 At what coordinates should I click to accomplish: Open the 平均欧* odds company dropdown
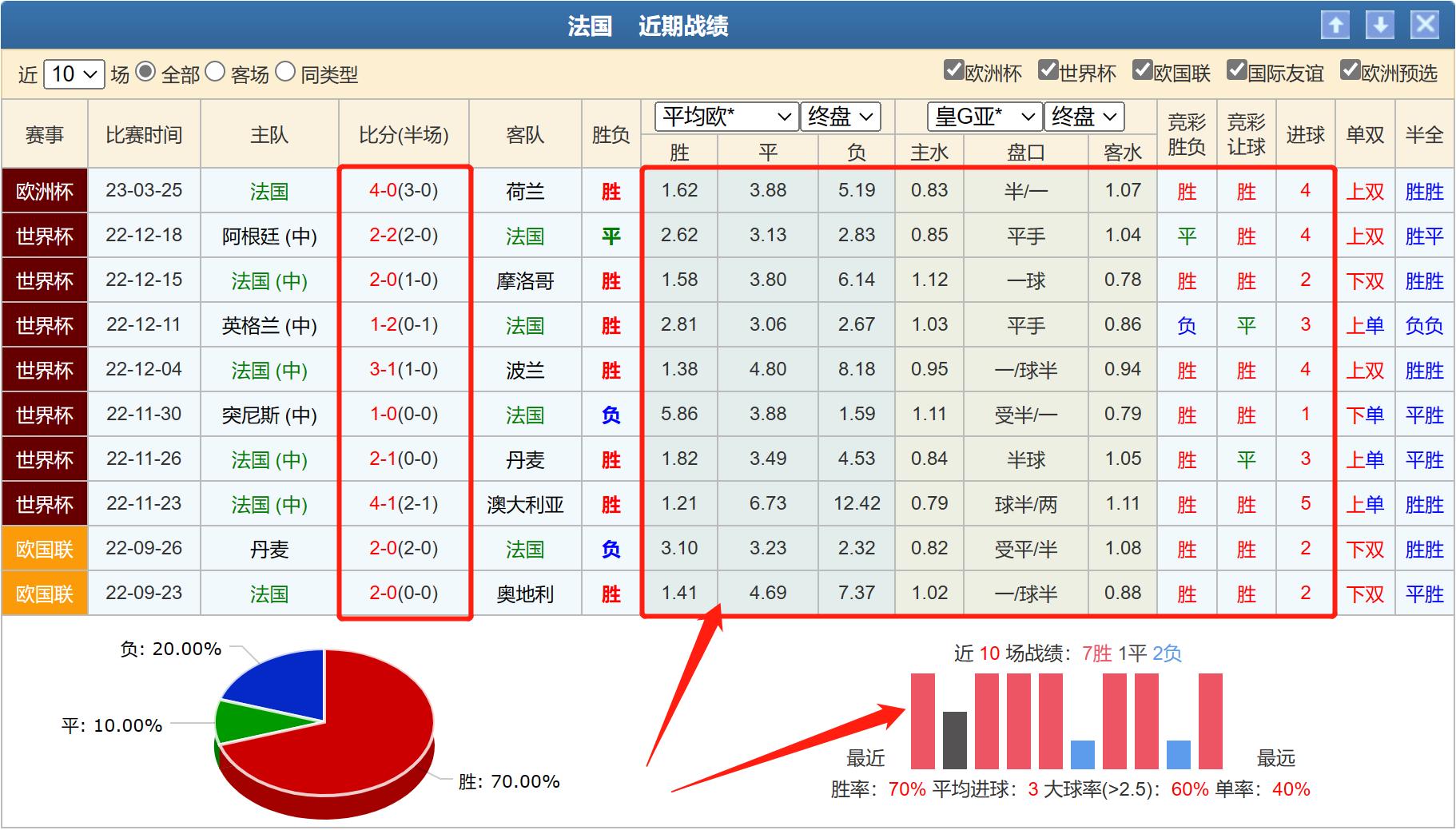pyautogui.click(x=727, y=117)
